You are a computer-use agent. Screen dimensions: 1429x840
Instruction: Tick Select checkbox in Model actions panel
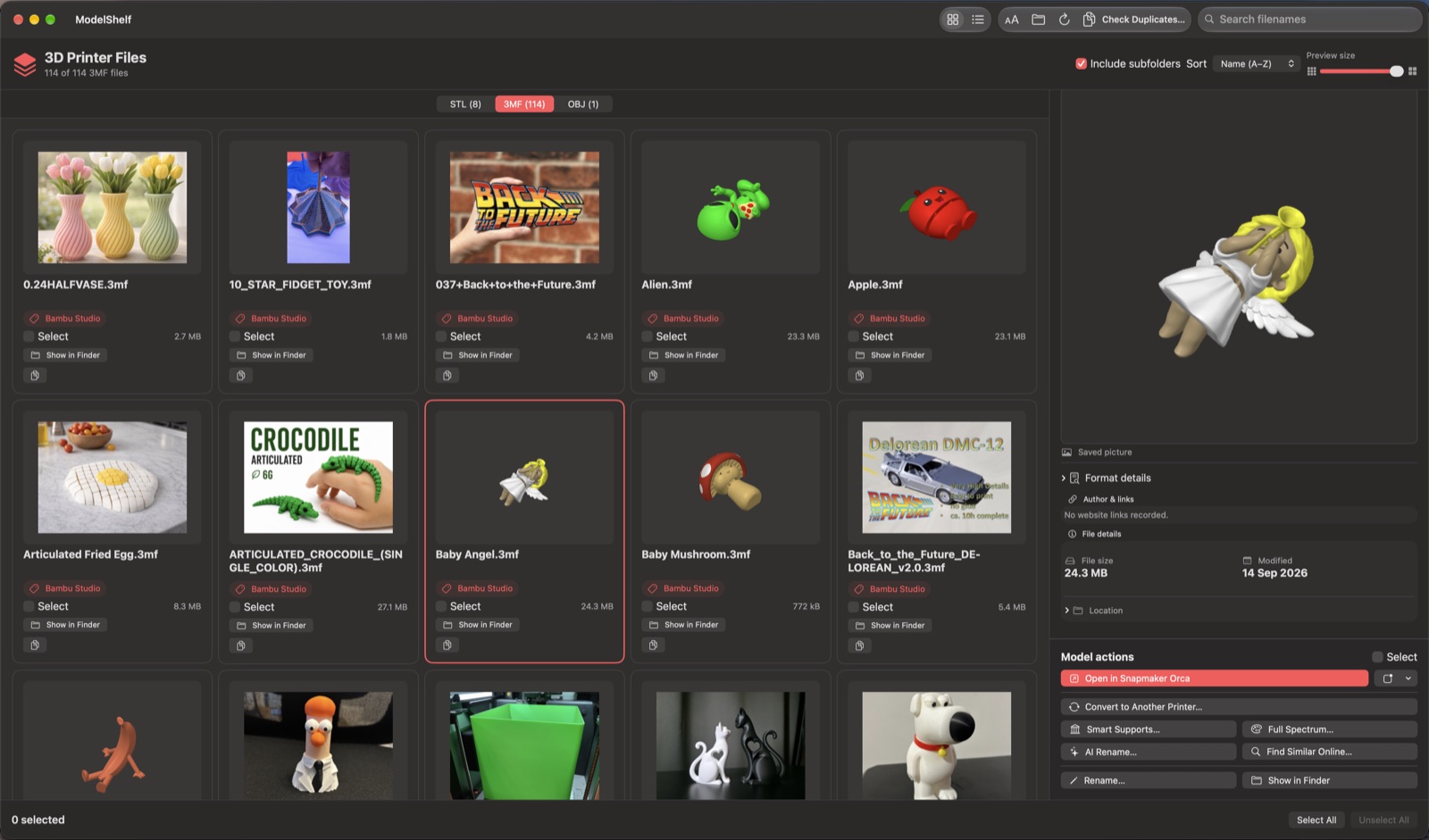point(1377,657)
